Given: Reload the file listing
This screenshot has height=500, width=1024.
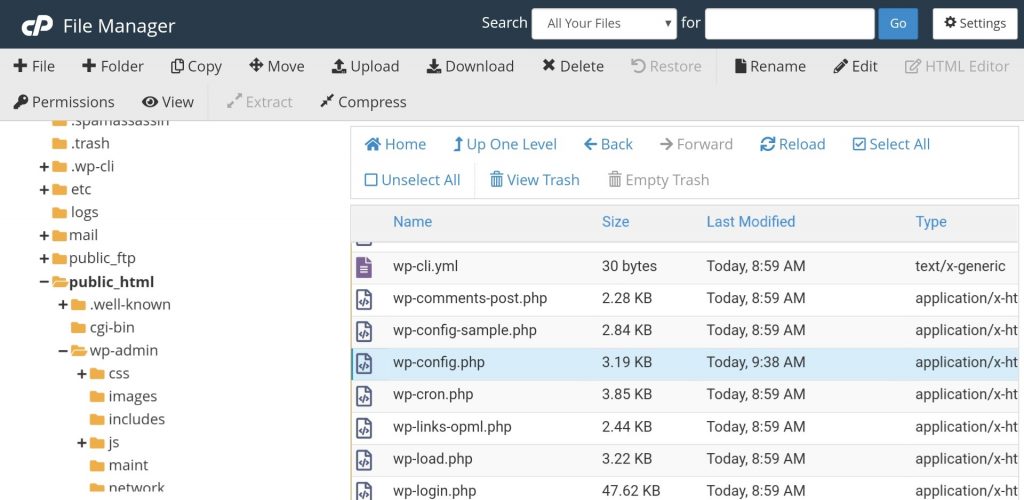Looking at the screenshot, I should [793, 144].
